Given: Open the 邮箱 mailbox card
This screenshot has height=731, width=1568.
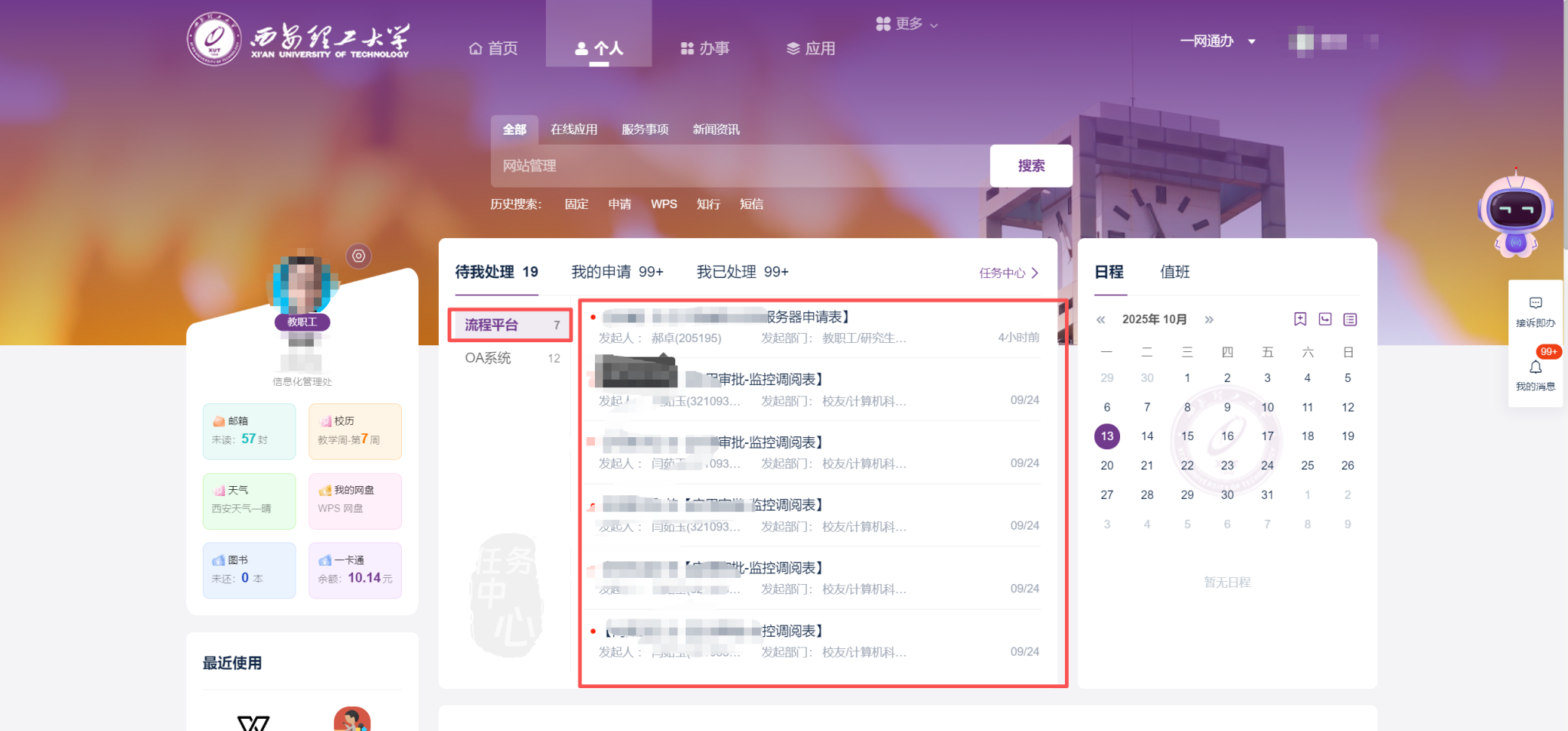Looking at the screenshot, I should click(x=249, y=431).
